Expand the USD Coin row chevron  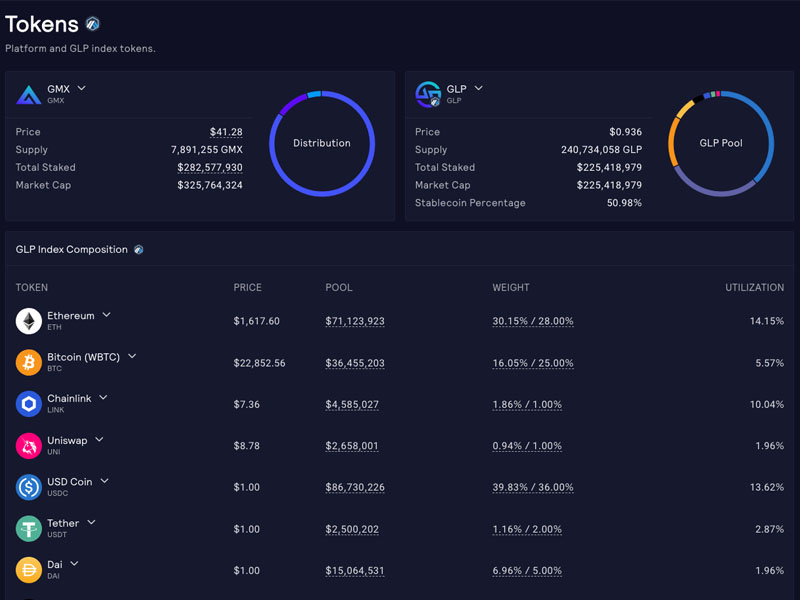[x=104, y=481]
